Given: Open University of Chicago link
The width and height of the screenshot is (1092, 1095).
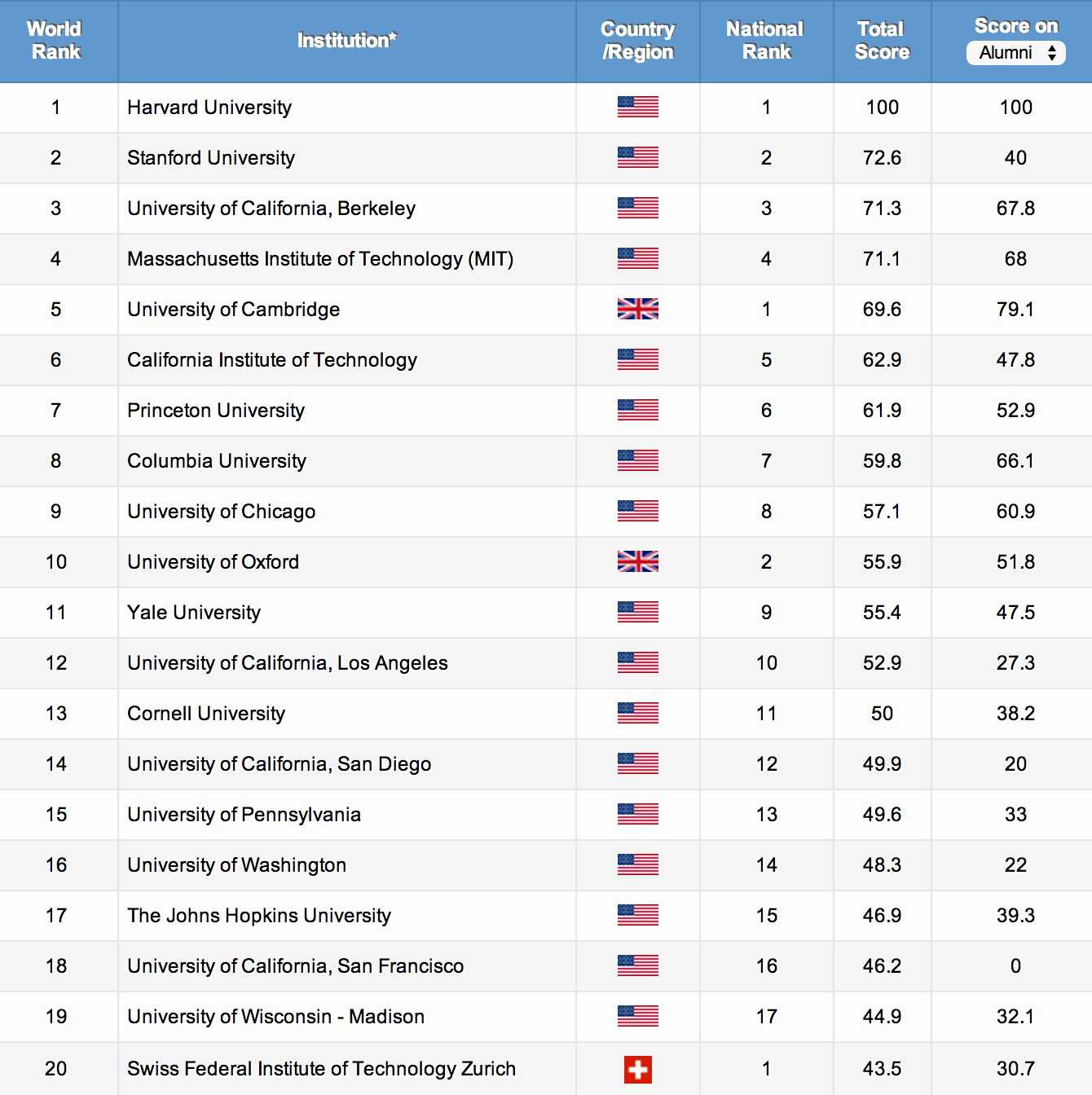Looking at the screenshot, I should (x=222, y=512).
